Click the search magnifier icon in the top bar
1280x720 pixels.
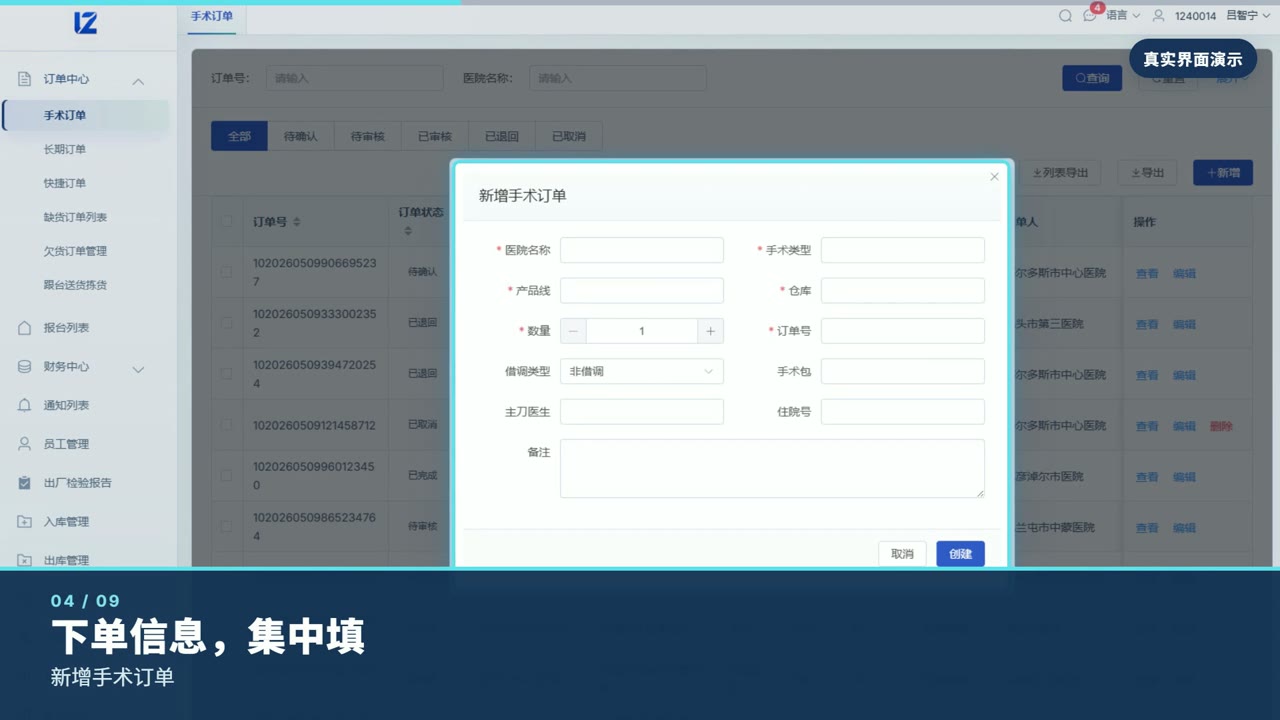pos(1065,16)
